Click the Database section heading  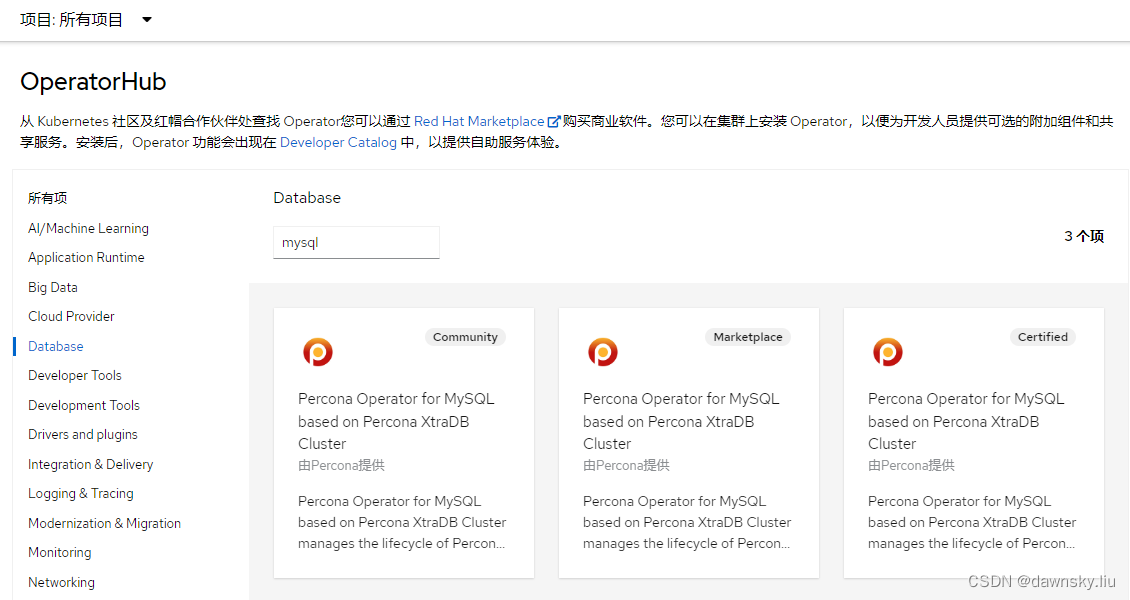point(307,198)
